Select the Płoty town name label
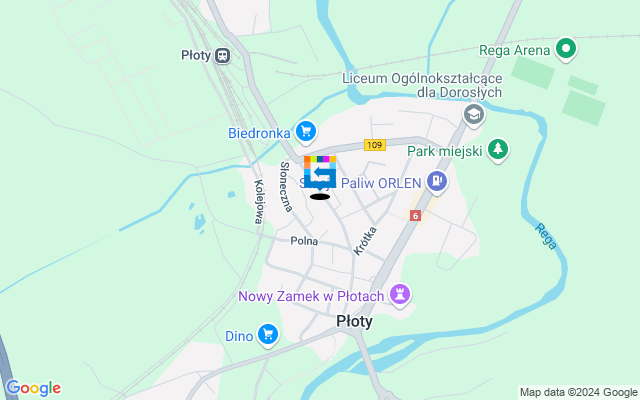 (x=354, y=322)
